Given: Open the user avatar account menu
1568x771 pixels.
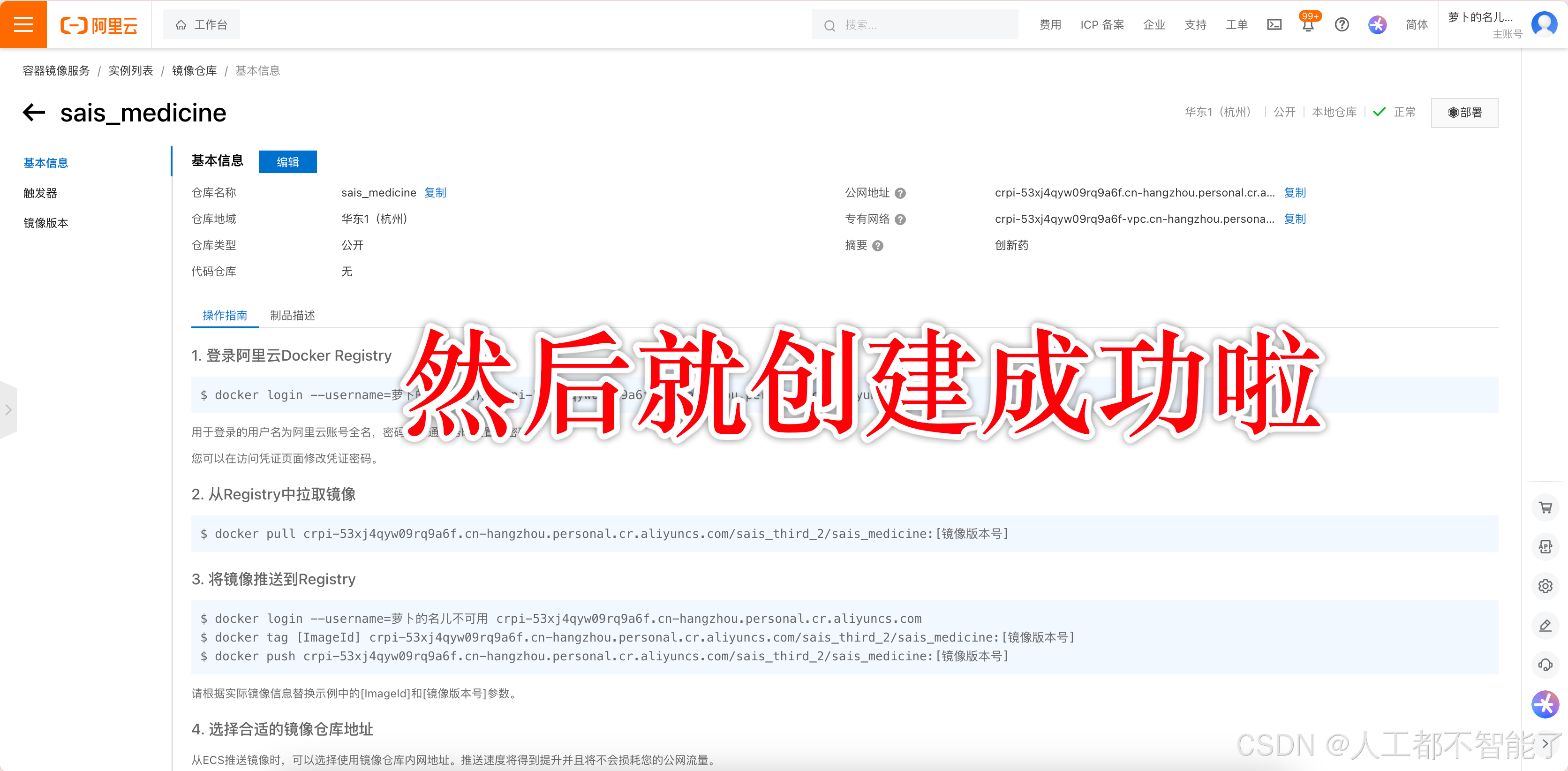Looking at the screenshot, I should pos(1544,24).
